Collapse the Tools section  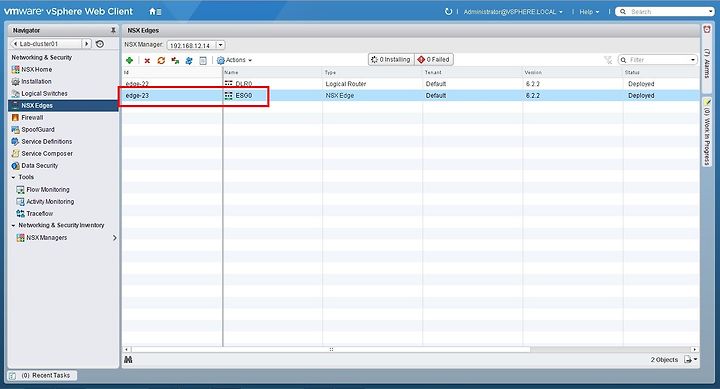coord(13,177)
